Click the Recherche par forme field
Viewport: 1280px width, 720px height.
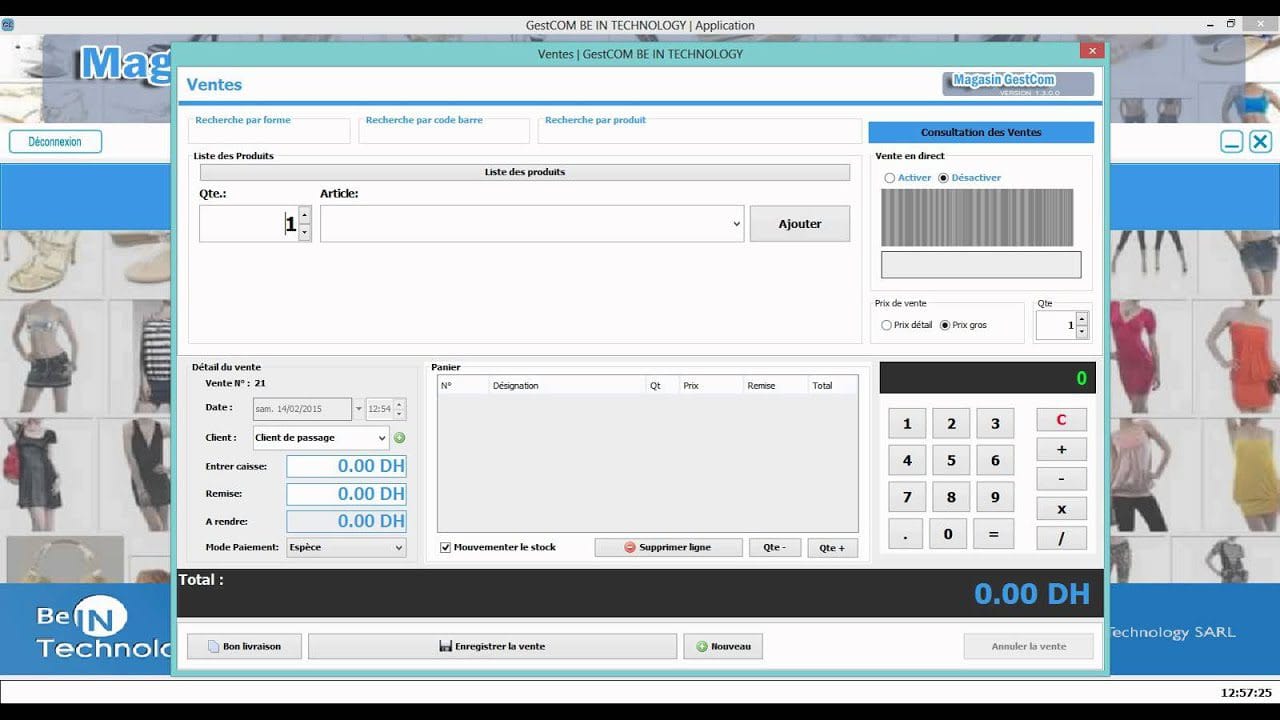coord(269,131)
